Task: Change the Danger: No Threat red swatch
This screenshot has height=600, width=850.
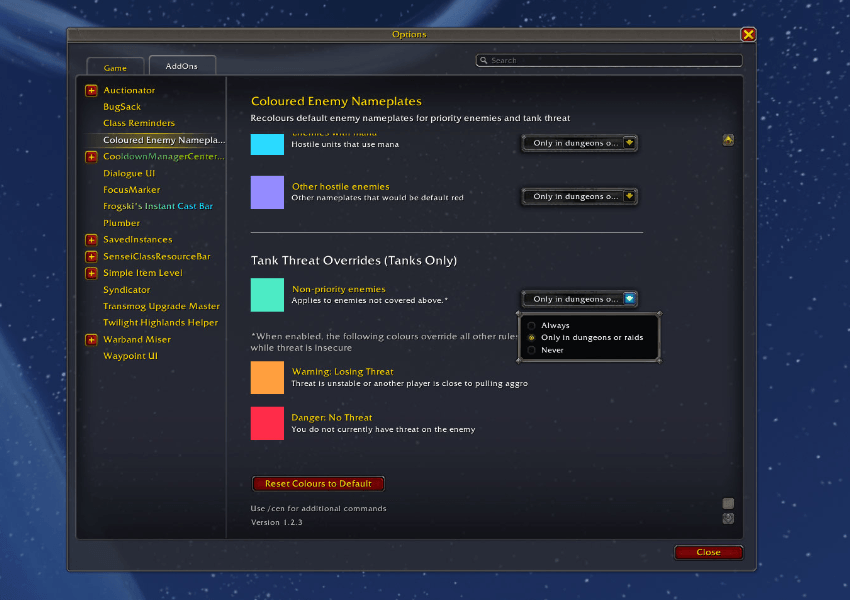Action: [x=267, y=423]
